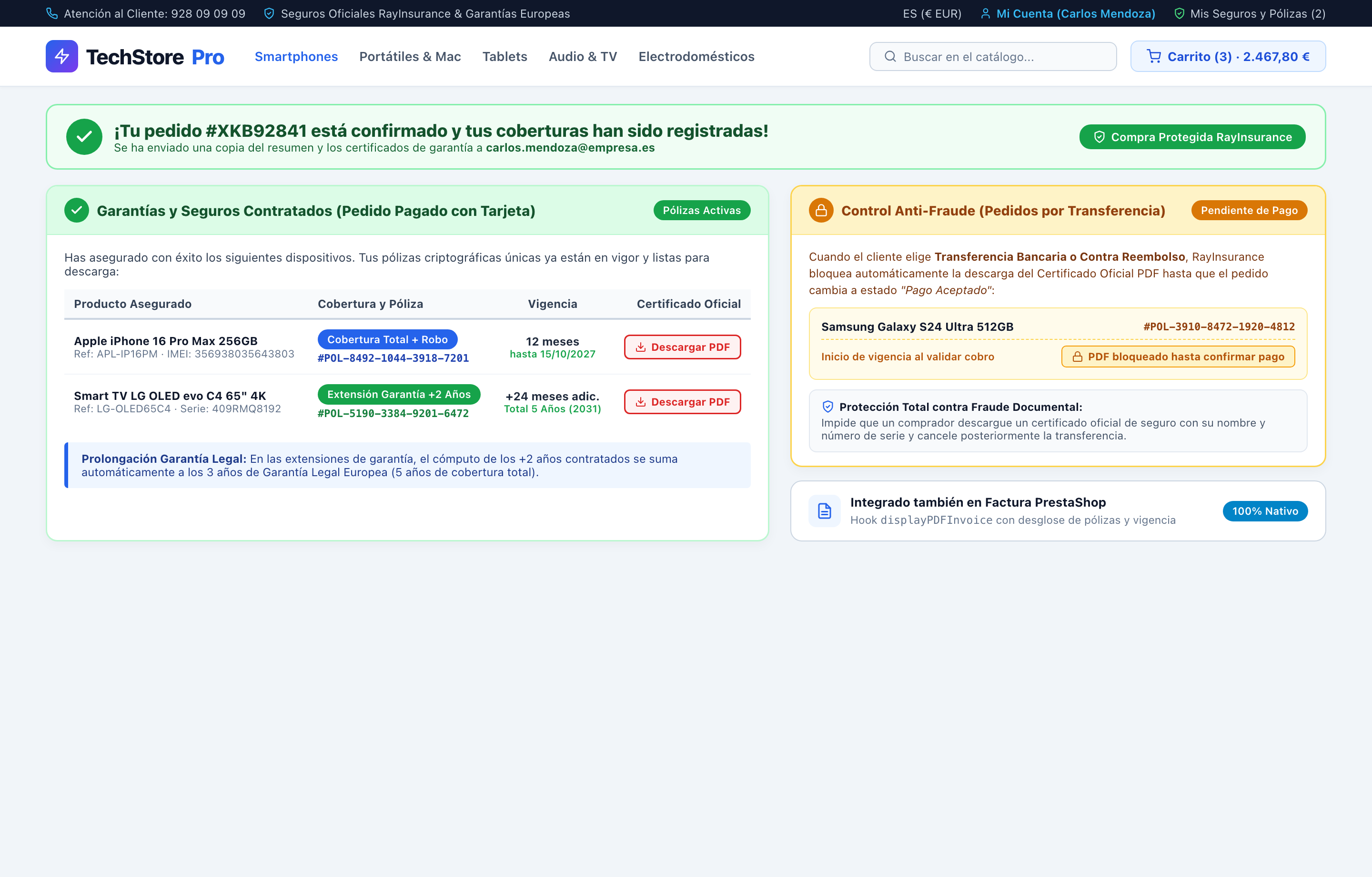Click the download icon in the iPhone row PDF button
The width and height of the screenshot is (1372, 877).
tap(640, 347)
